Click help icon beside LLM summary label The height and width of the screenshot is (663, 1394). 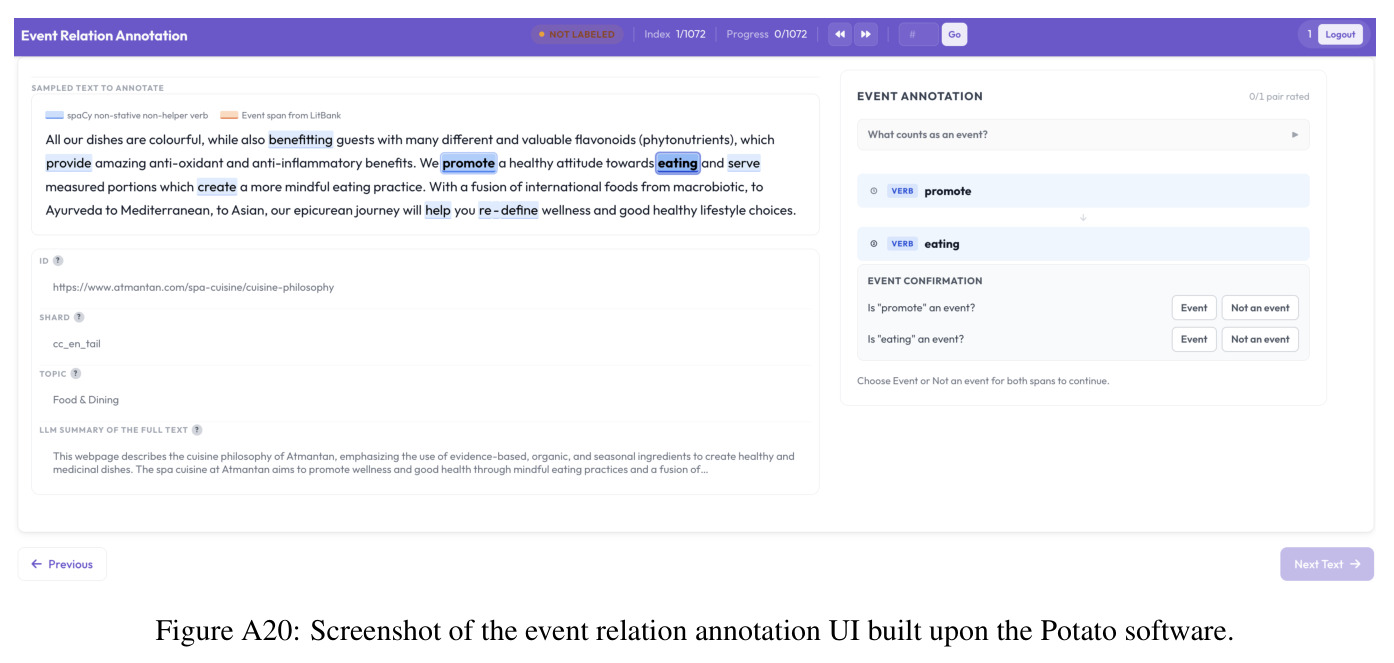pyautogui.click(x=197, y=430)
